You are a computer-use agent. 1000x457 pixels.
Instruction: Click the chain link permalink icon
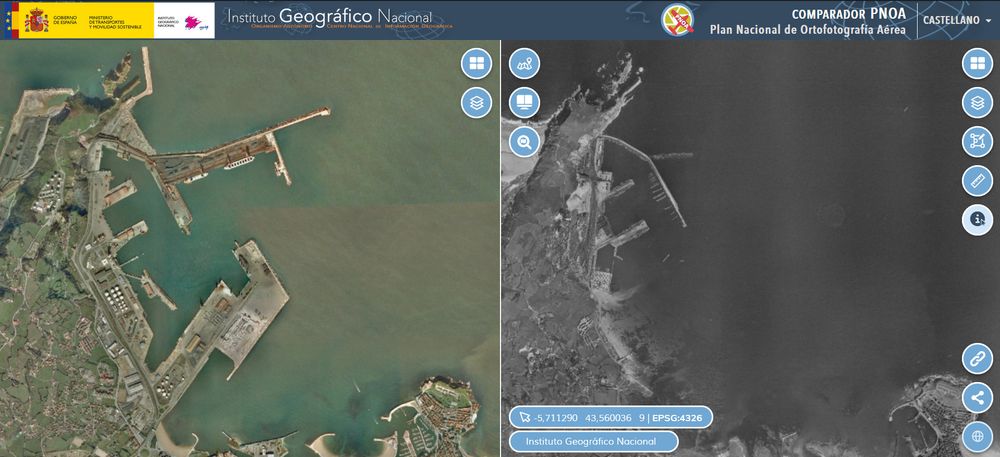click(977, 359)
